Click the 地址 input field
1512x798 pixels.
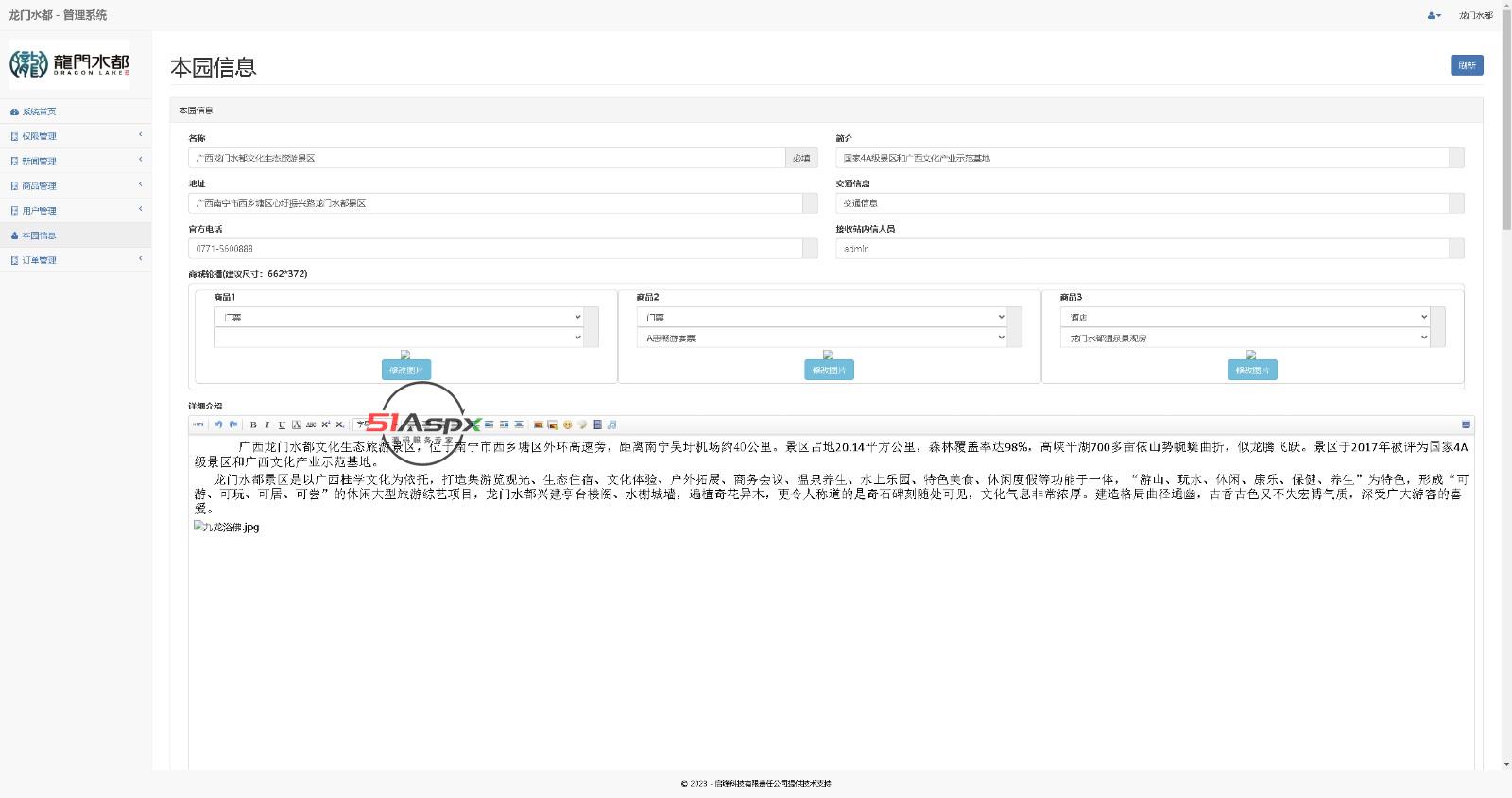click(495, 203)
